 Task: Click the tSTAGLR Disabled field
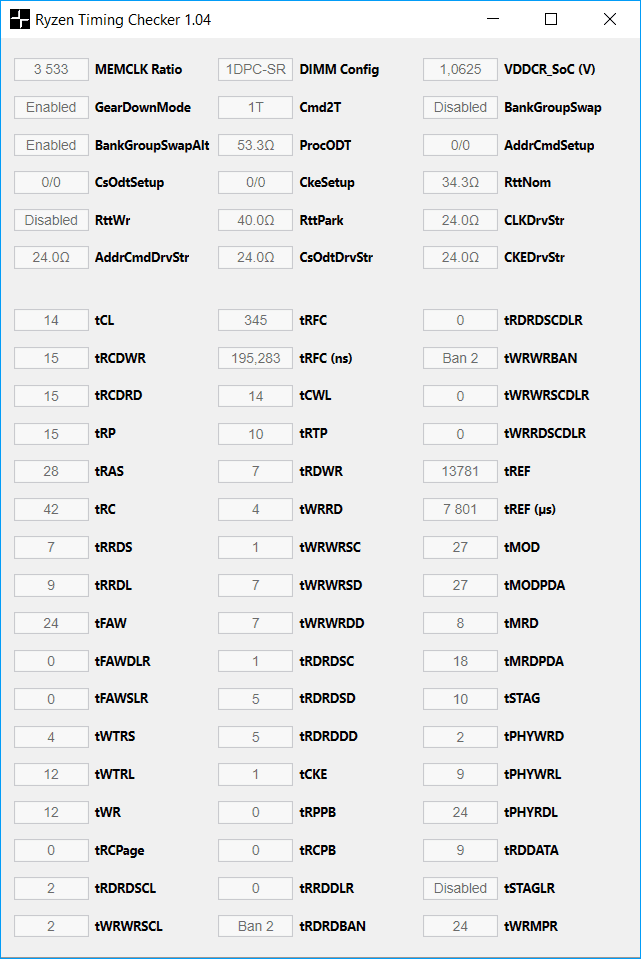(x=460, y=888)
